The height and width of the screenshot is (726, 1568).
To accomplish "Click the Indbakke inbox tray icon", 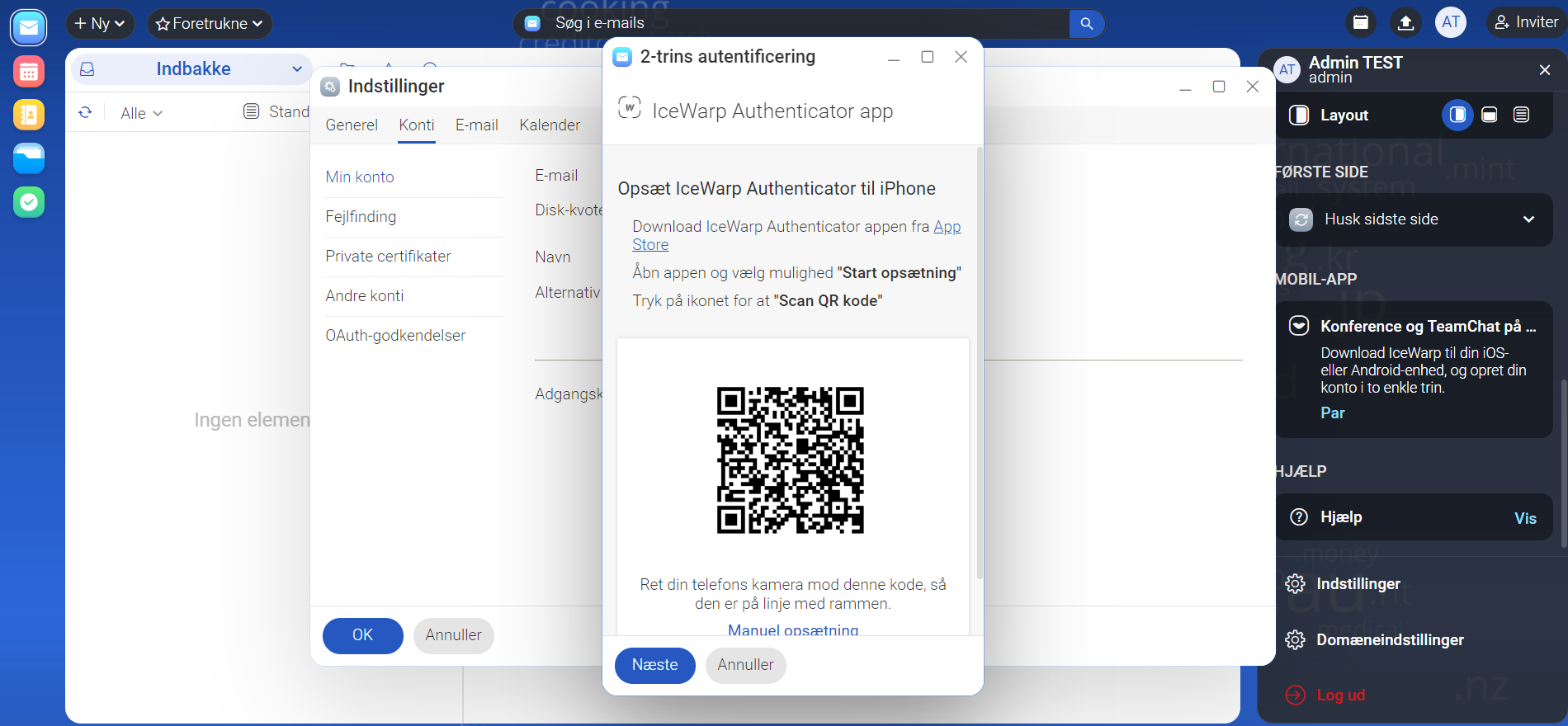I will pyautogui.click(x=87, y=69).
